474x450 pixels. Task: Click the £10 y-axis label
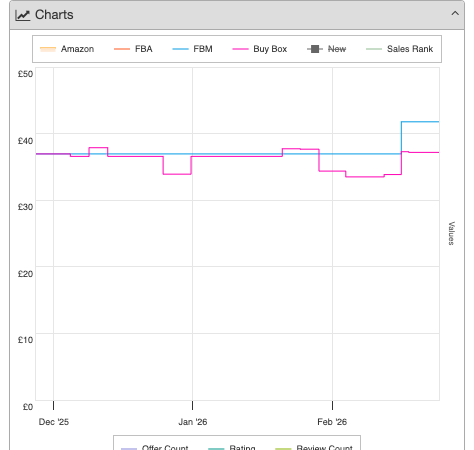coord(25,340)
